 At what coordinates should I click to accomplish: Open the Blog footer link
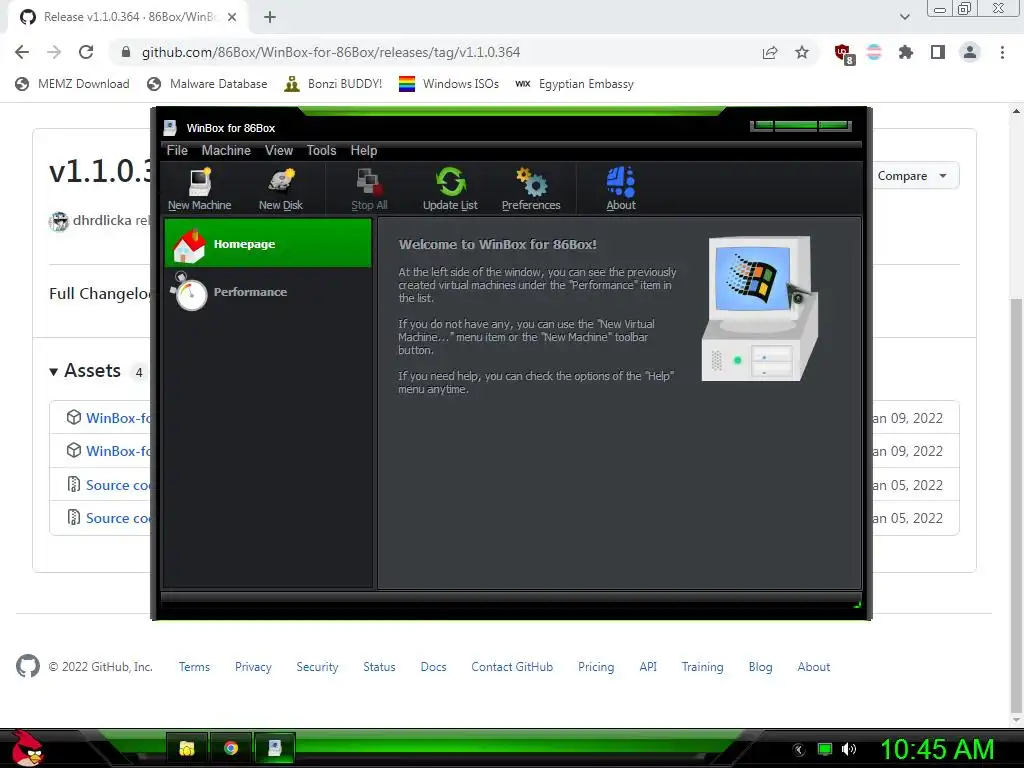pos(760,667)
